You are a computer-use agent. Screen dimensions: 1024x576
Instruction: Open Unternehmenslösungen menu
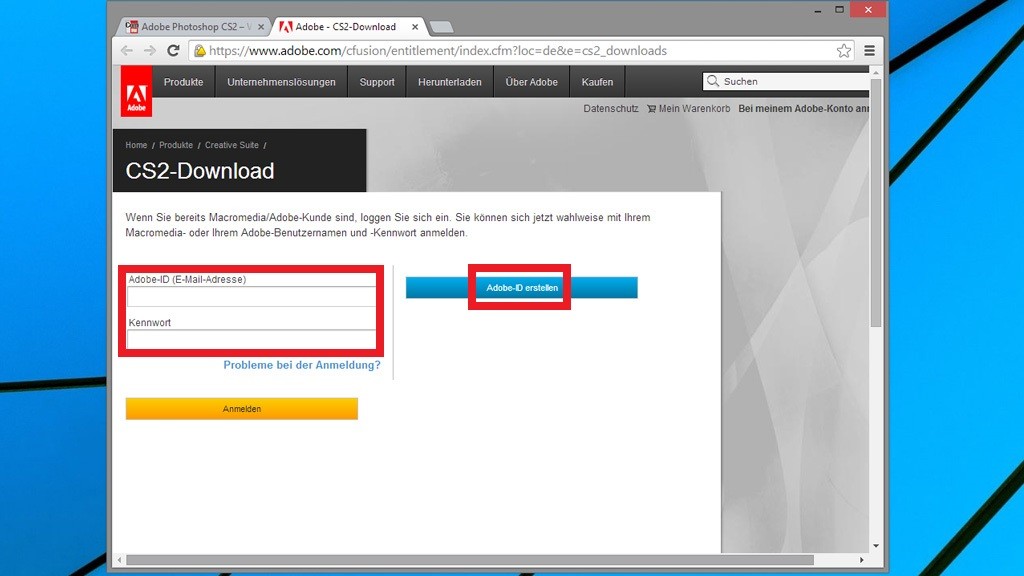[x=281, y=82]
